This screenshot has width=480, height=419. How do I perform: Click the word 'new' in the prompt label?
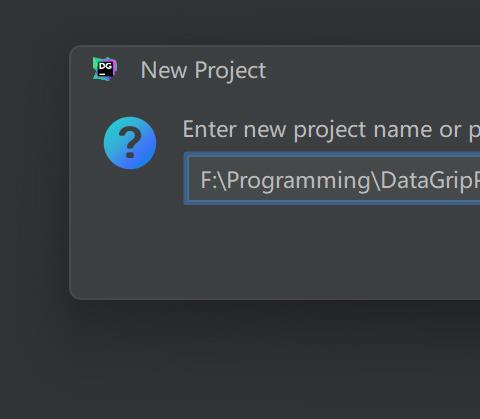265,131
